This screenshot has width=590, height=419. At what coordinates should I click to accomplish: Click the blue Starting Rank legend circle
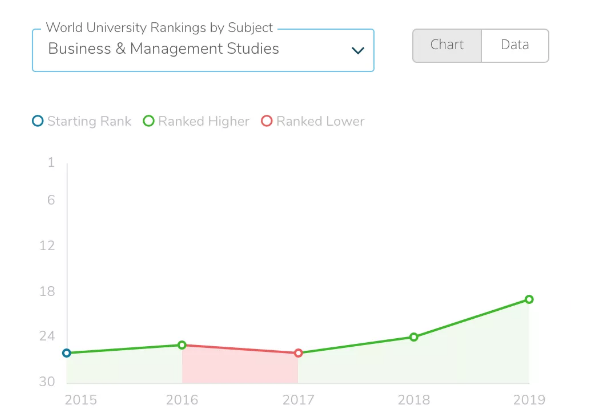38,121
